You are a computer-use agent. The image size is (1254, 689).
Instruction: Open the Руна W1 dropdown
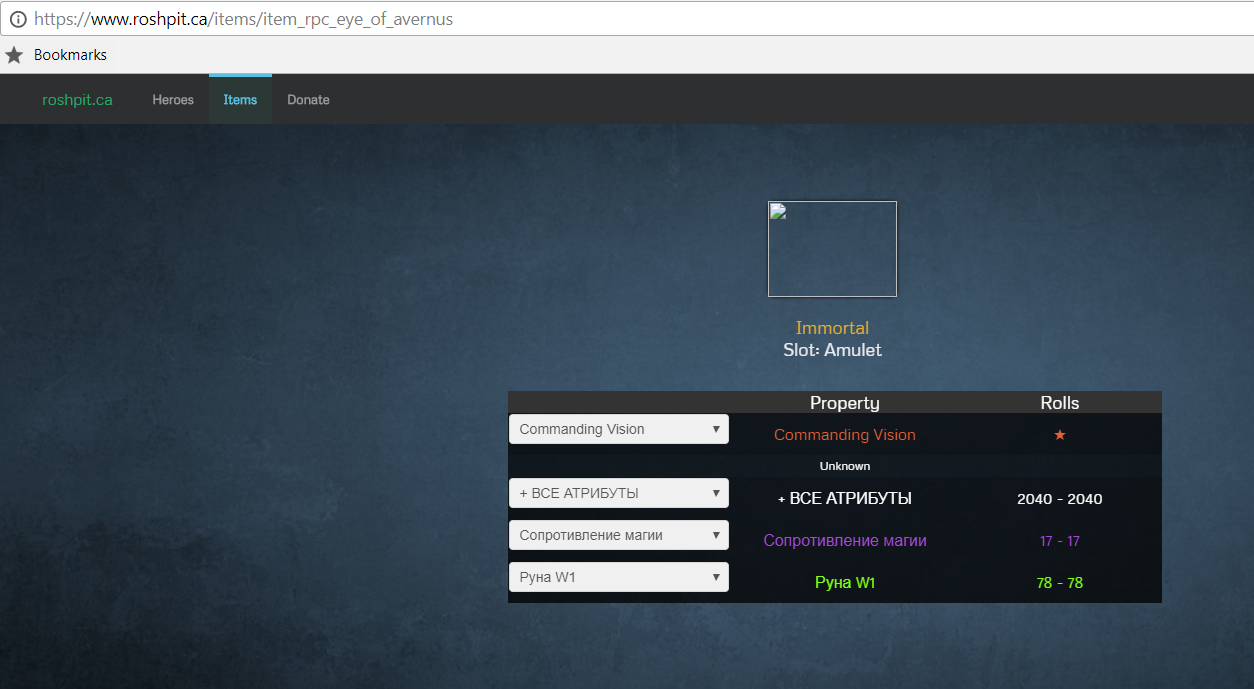(619, 577)
